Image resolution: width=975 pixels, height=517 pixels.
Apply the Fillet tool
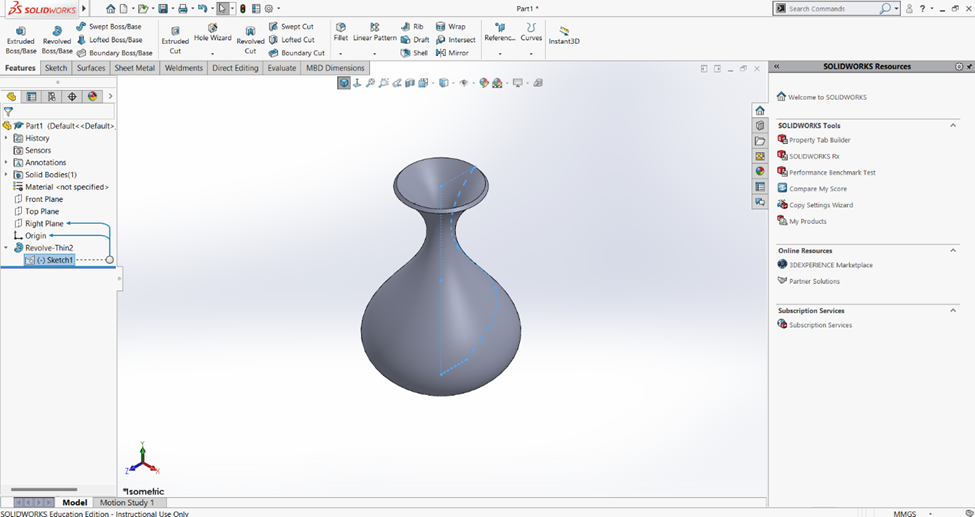point(341,33)
